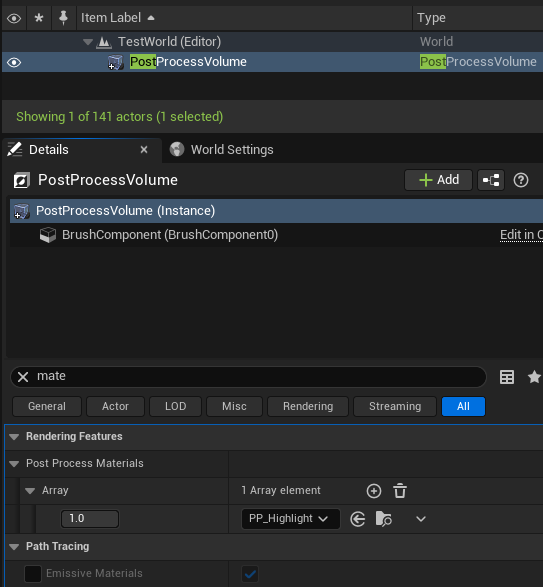Select the All filter
543x587 pixels.
point(463,407)
